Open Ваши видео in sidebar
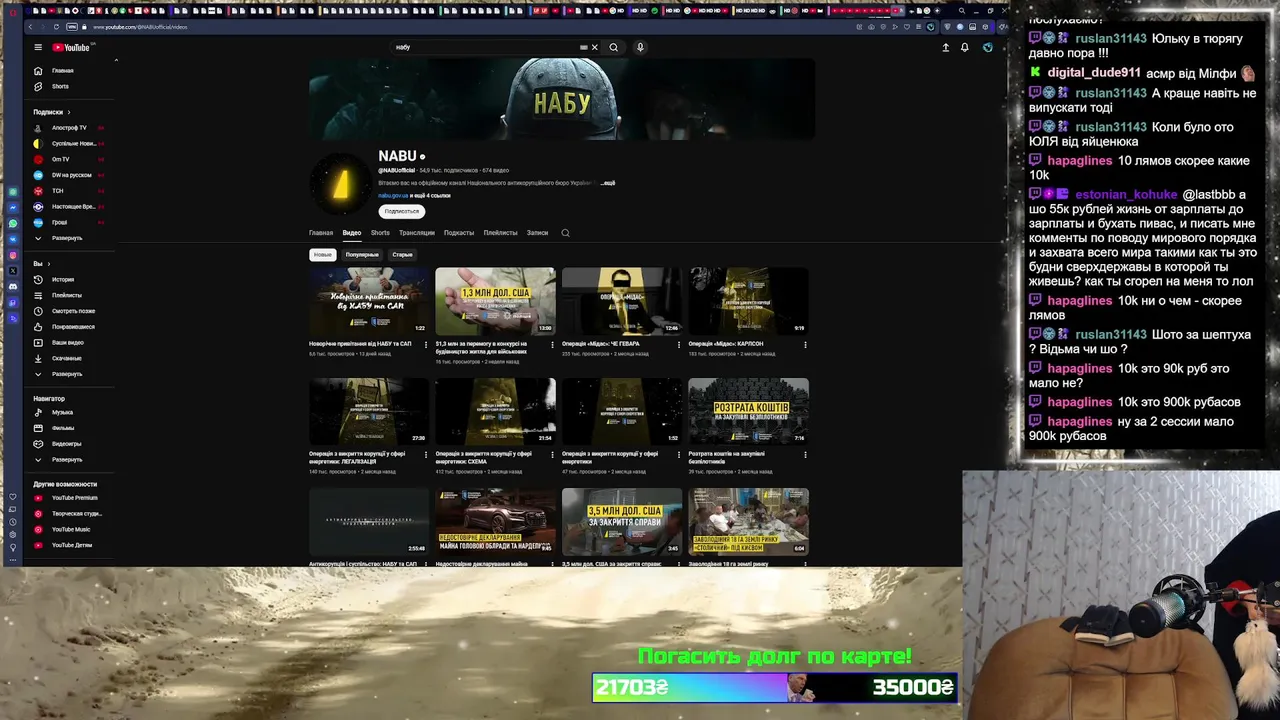This screenshot has height=720, width=1280. 67,342
